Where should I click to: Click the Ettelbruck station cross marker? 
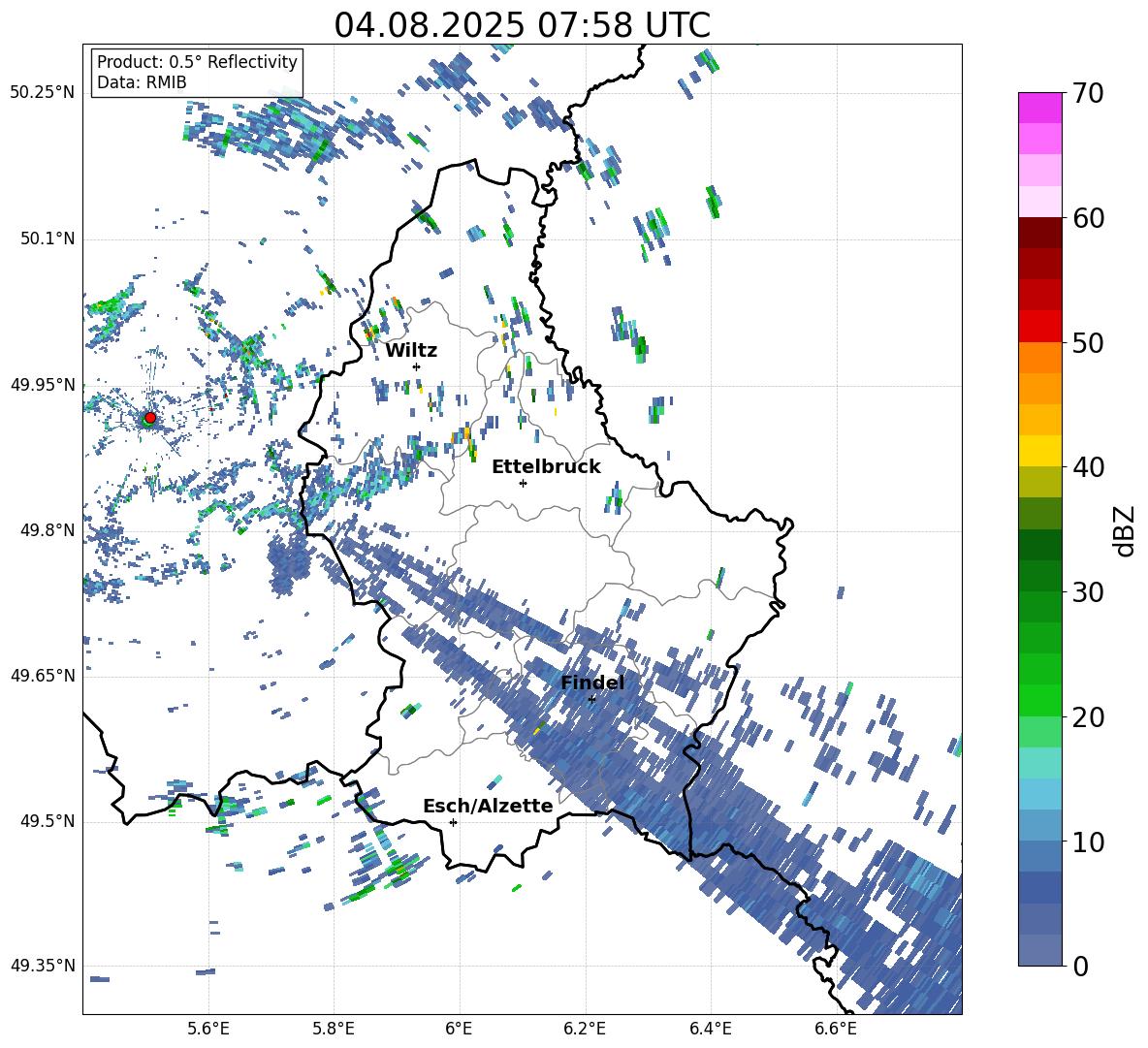pos(523,483)
